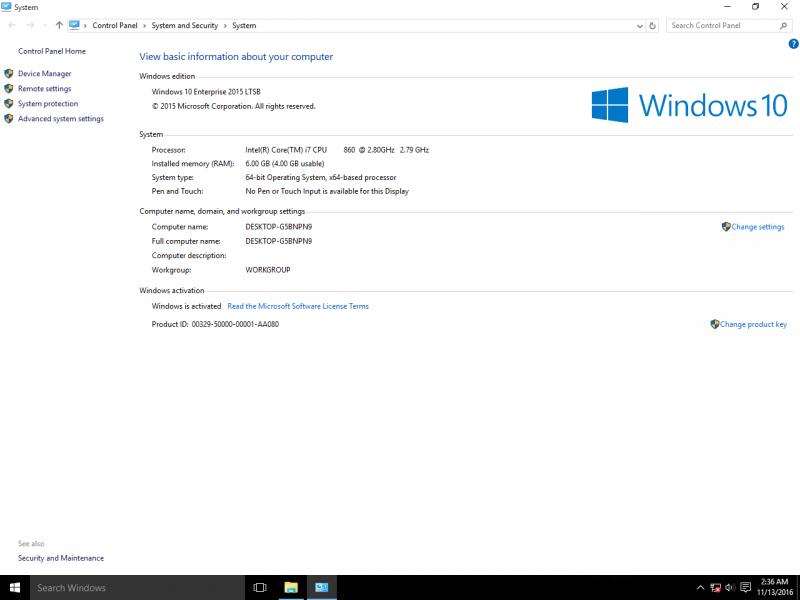The height and width of the screenshot is (600, 800).
Task: Open Advanced system settings link
Action: 61,119
